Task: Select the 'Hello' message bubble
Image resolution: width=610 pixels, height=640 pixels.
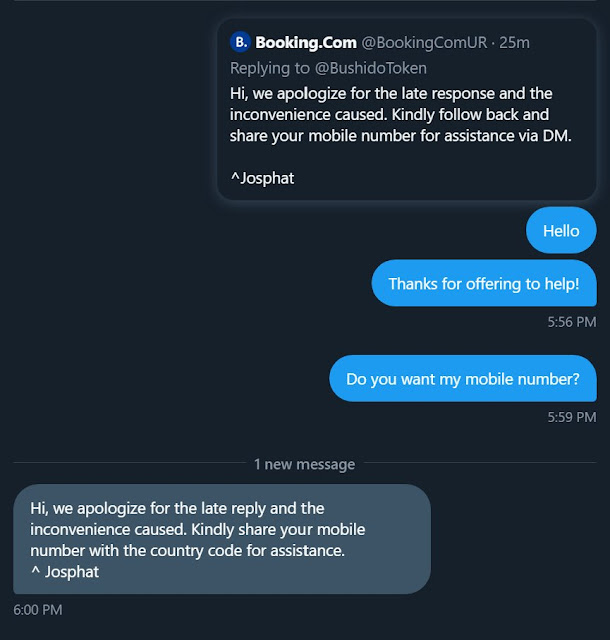Action: click(561, 230)
